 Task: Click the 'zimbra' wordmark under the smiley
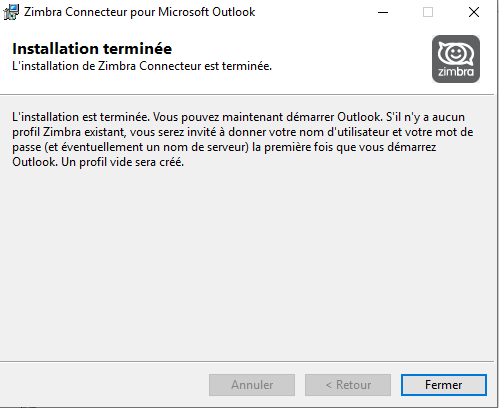(x=456, y=72)
